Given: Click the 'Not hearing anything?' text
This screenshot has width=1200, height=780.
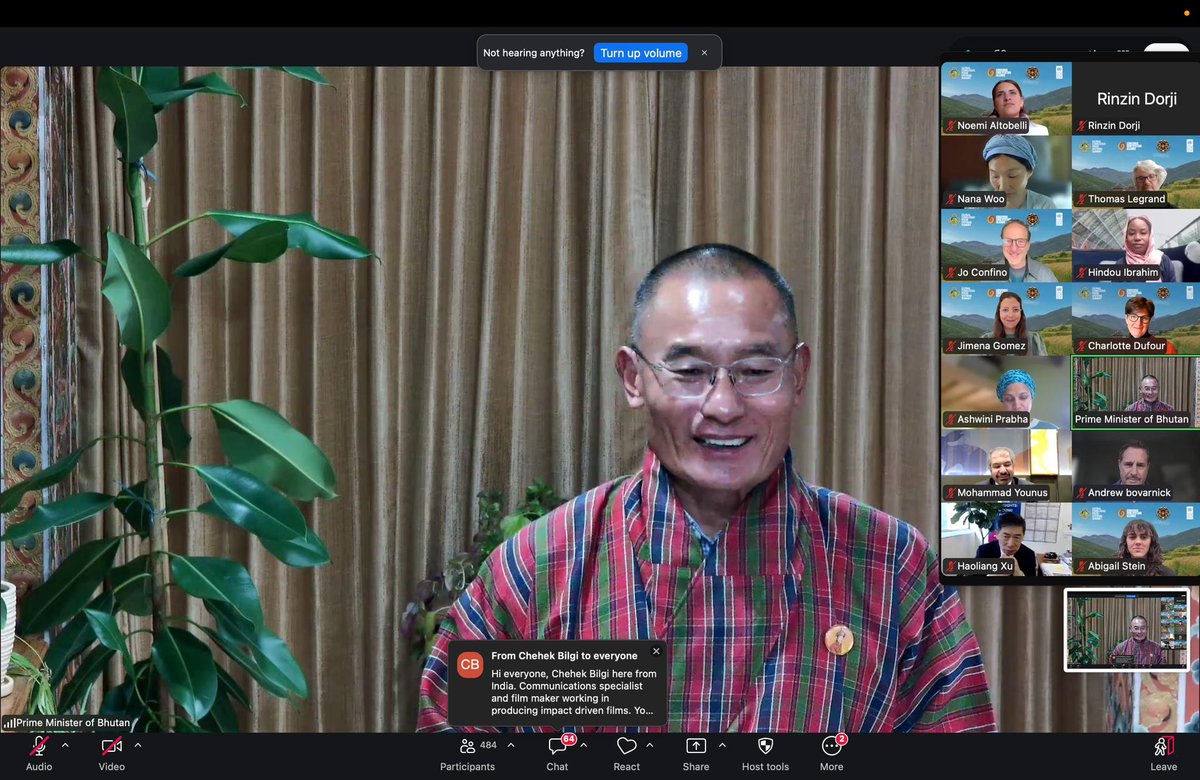Looking at the screenshot, I should [x=534, y=53].
